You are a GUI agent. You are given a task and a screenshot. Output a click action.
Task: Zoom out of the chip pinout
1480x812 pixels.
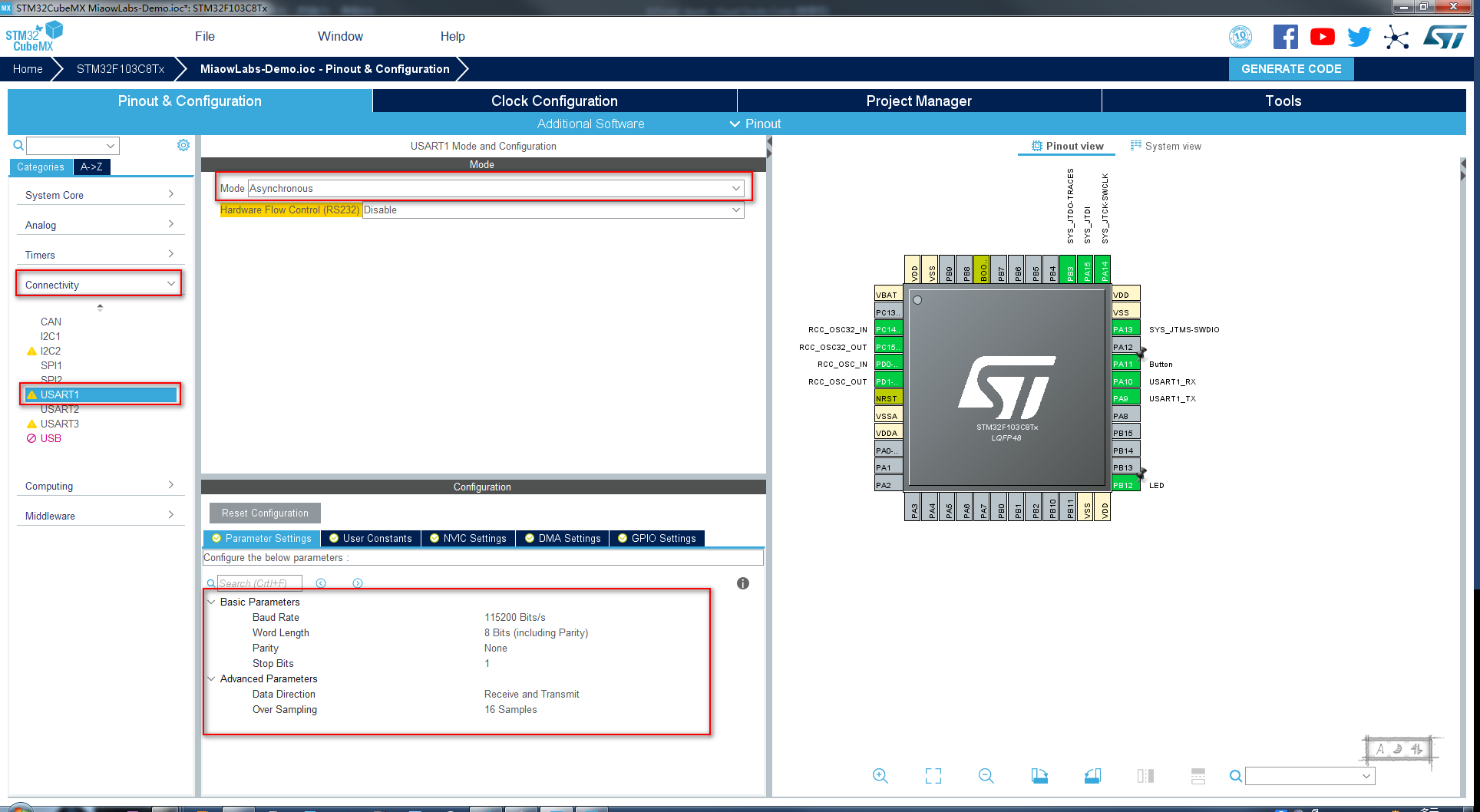pyautogui.click(x=986, y=776)
